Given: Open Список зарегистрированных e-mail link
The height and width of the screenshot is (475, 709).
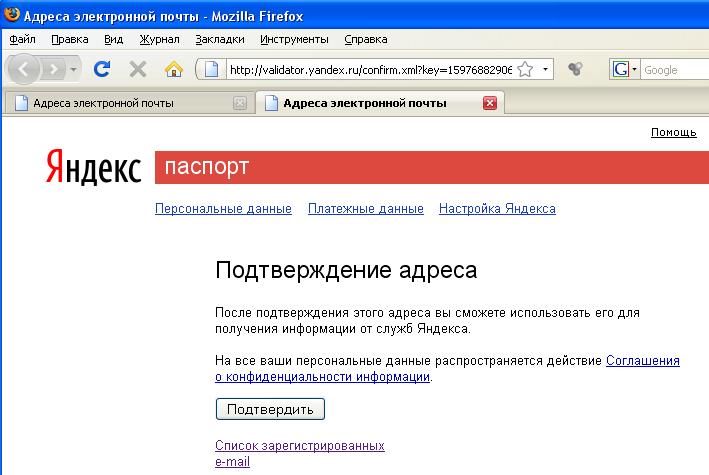Looking at the screenshot, I should pyautogui.click(x=300, y=453).
